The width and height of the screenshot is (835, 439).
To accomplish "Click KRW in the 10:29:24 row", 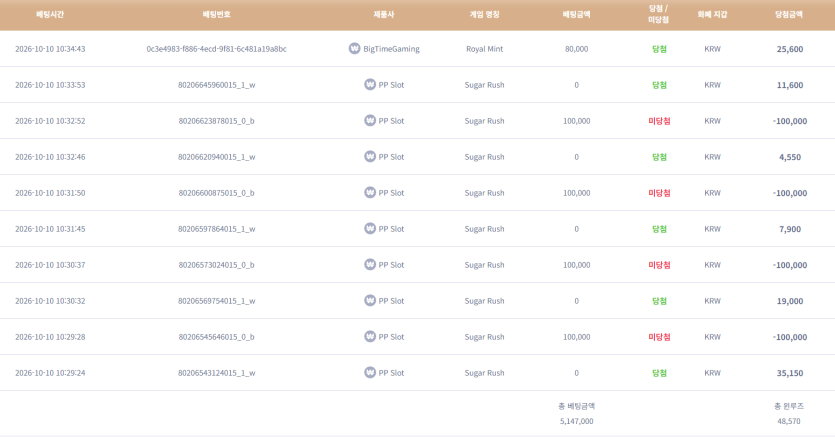I will [713, 373].
